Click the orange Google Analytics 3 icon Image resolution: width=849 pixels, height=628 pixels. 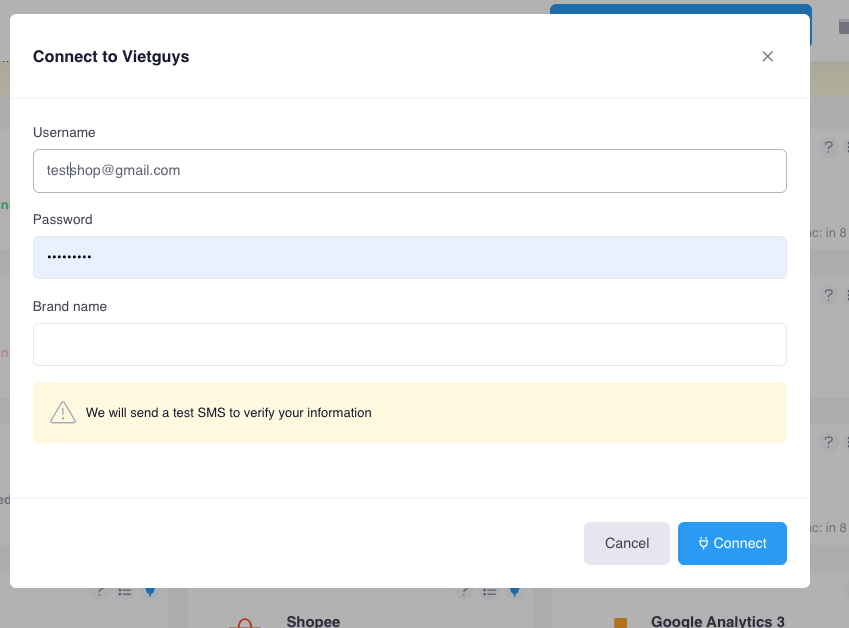[x=620, y=622]
